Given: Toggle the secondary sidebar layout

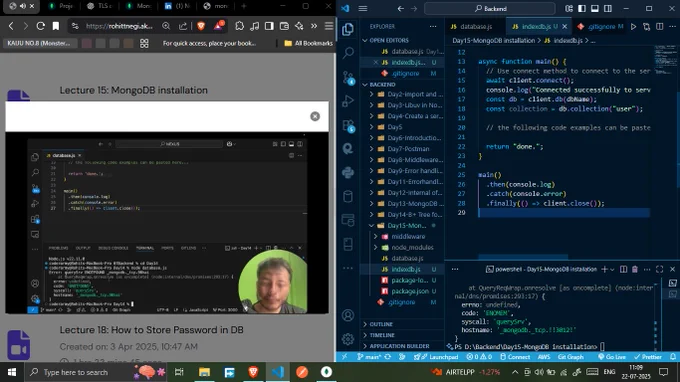Looking at the screenshot, I should pos(608,8).
